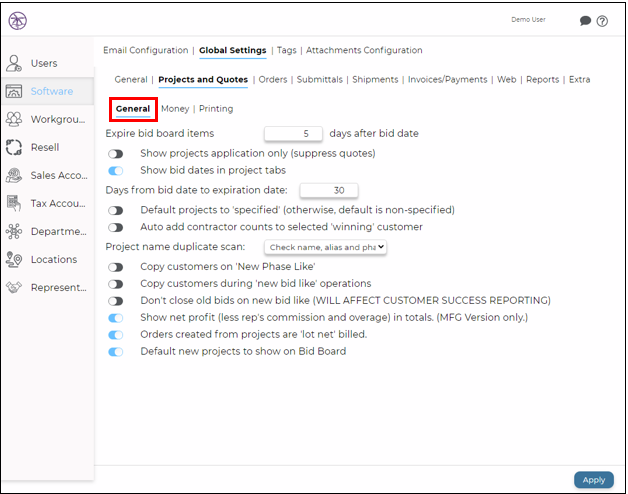Click the Expire bid board items days field
Image resolution: width=628 pixels, height=494 pixels.
coord(293,134)
